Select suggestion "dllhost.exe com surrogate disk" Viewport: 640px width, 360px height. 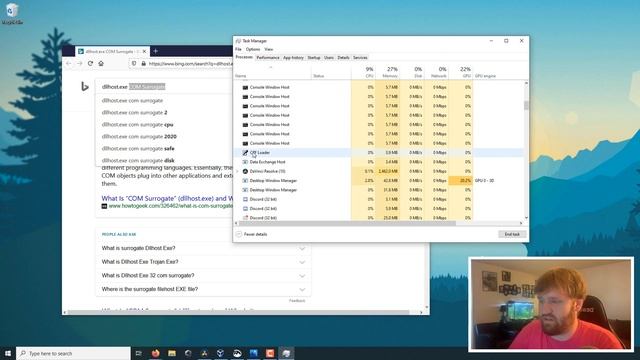click(138, 160)
